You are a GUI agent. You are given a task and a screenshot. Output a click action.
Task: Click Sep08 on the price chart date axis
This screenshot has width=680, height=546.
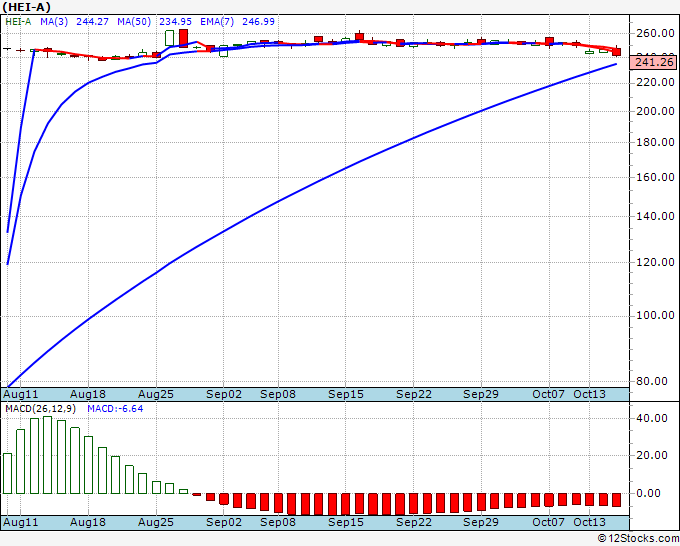tap(278, 395)
